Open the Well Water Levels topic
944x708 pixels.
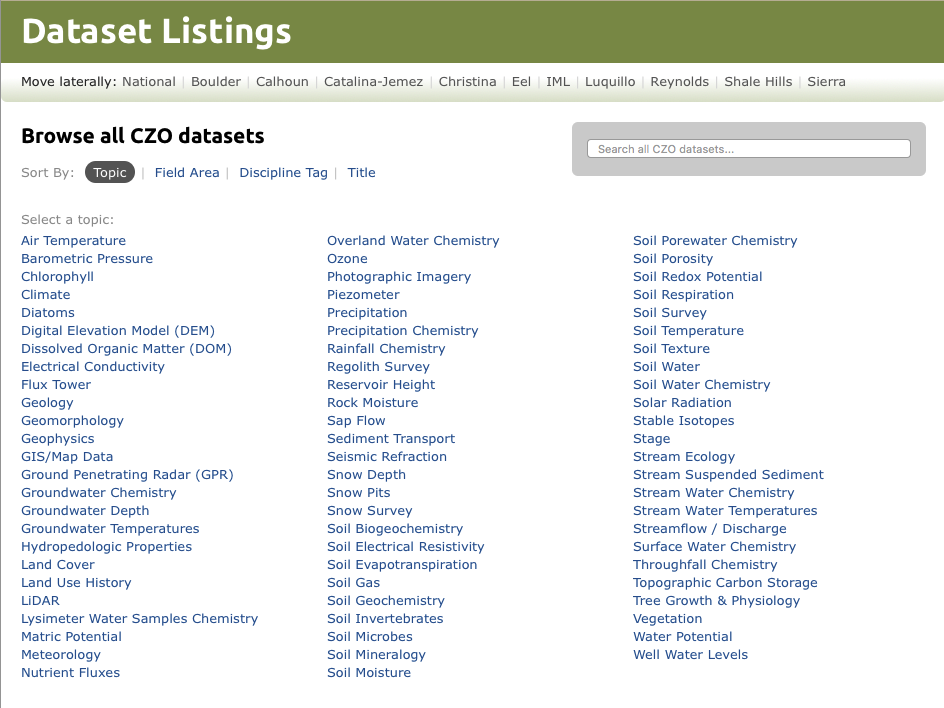[x=690, y=654]
